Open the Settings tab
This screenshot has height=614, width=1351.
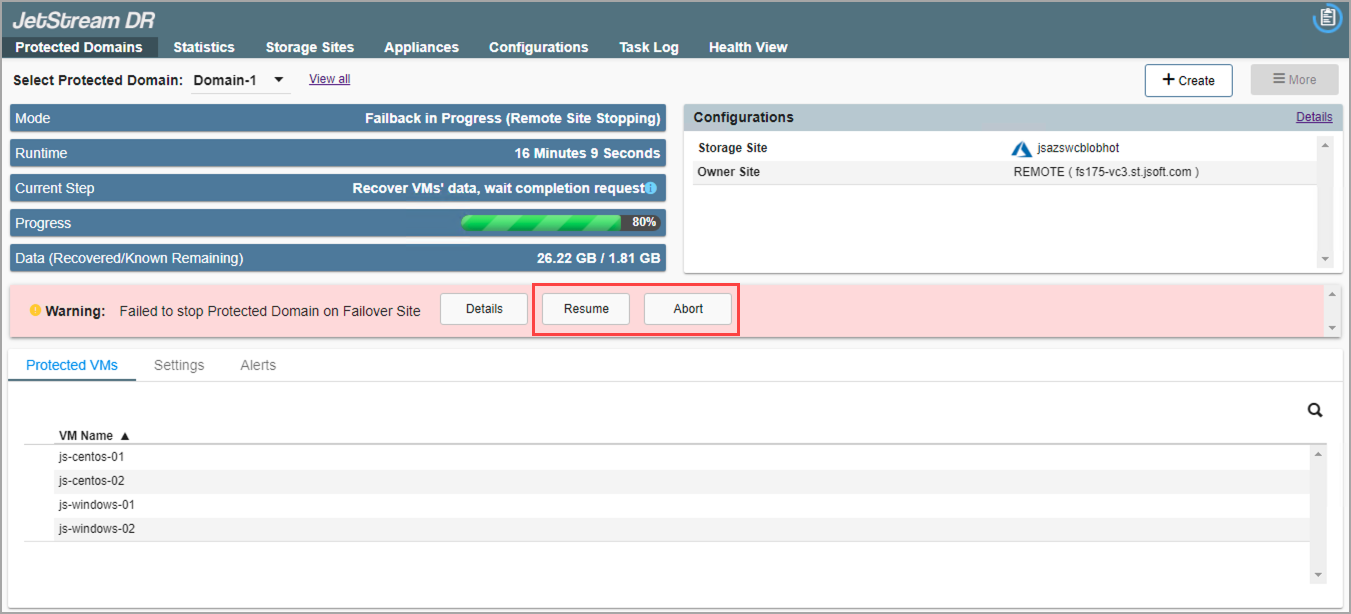point(179,365)
